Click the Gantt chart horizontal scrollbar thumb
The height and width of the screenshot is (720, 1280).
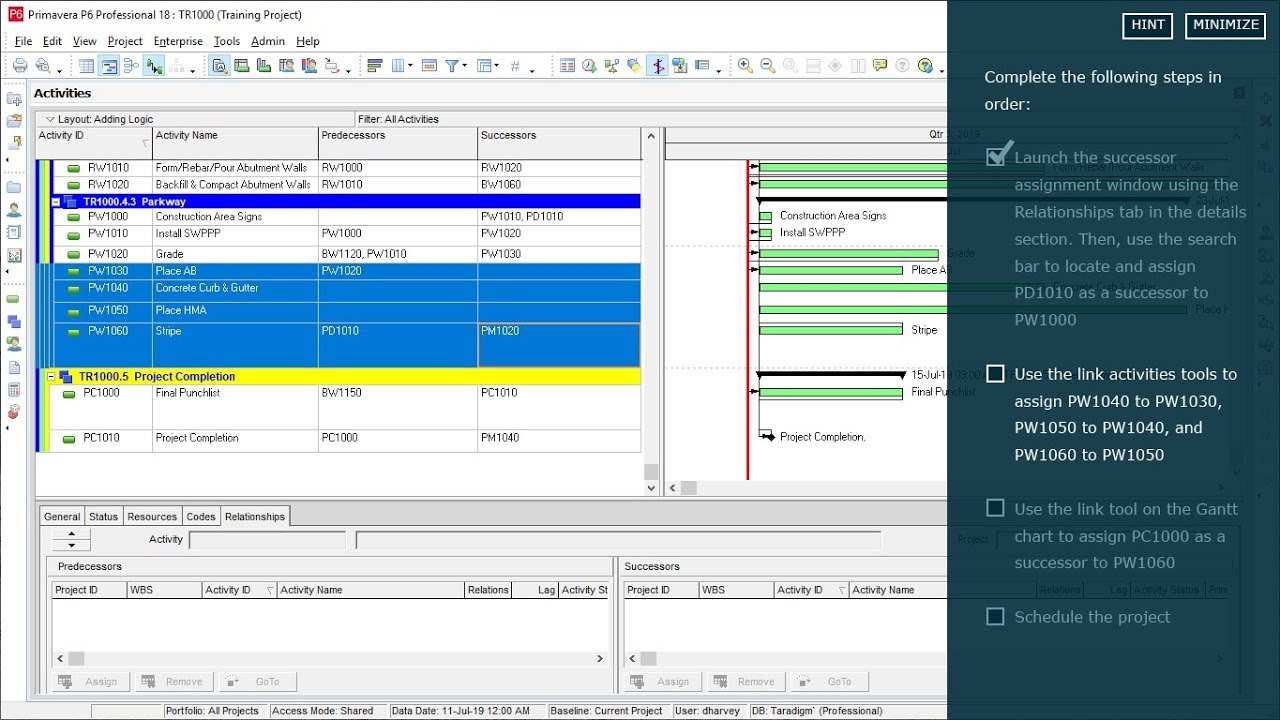click(x=688, y=488)
